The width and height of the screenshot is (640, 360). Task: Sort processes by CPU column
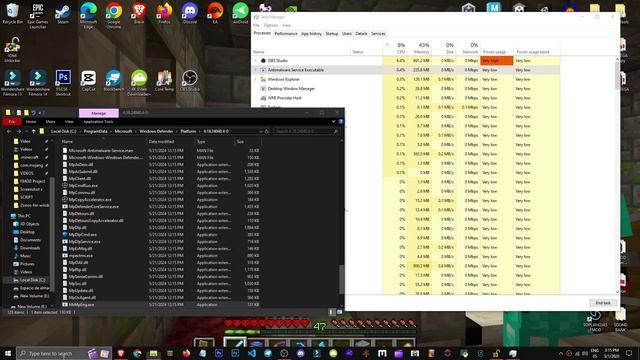click(x=395, y=48)
